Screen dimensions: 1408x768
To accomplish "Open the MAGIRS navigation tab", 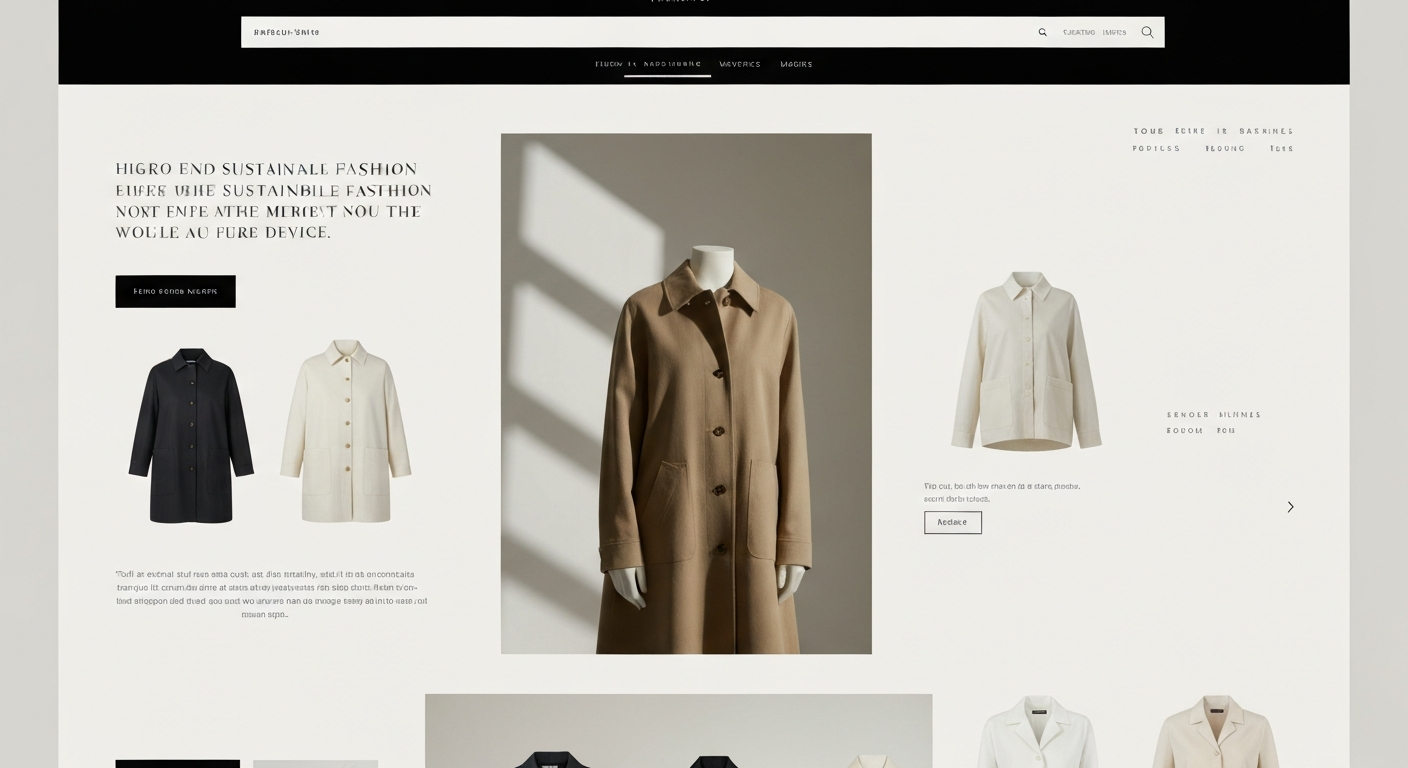I will point(796,64).
